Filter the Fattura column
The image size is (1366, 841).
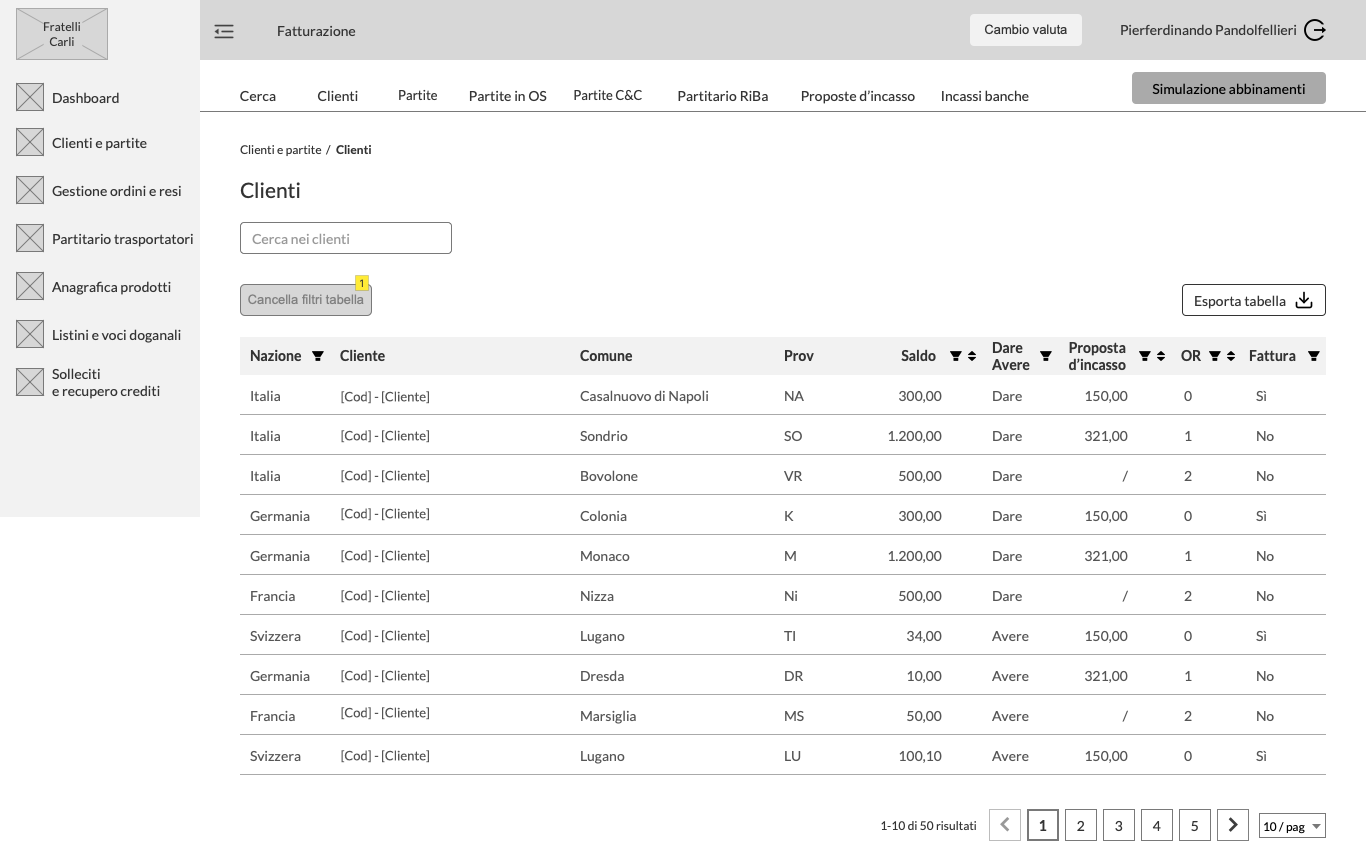(1314, 356)
